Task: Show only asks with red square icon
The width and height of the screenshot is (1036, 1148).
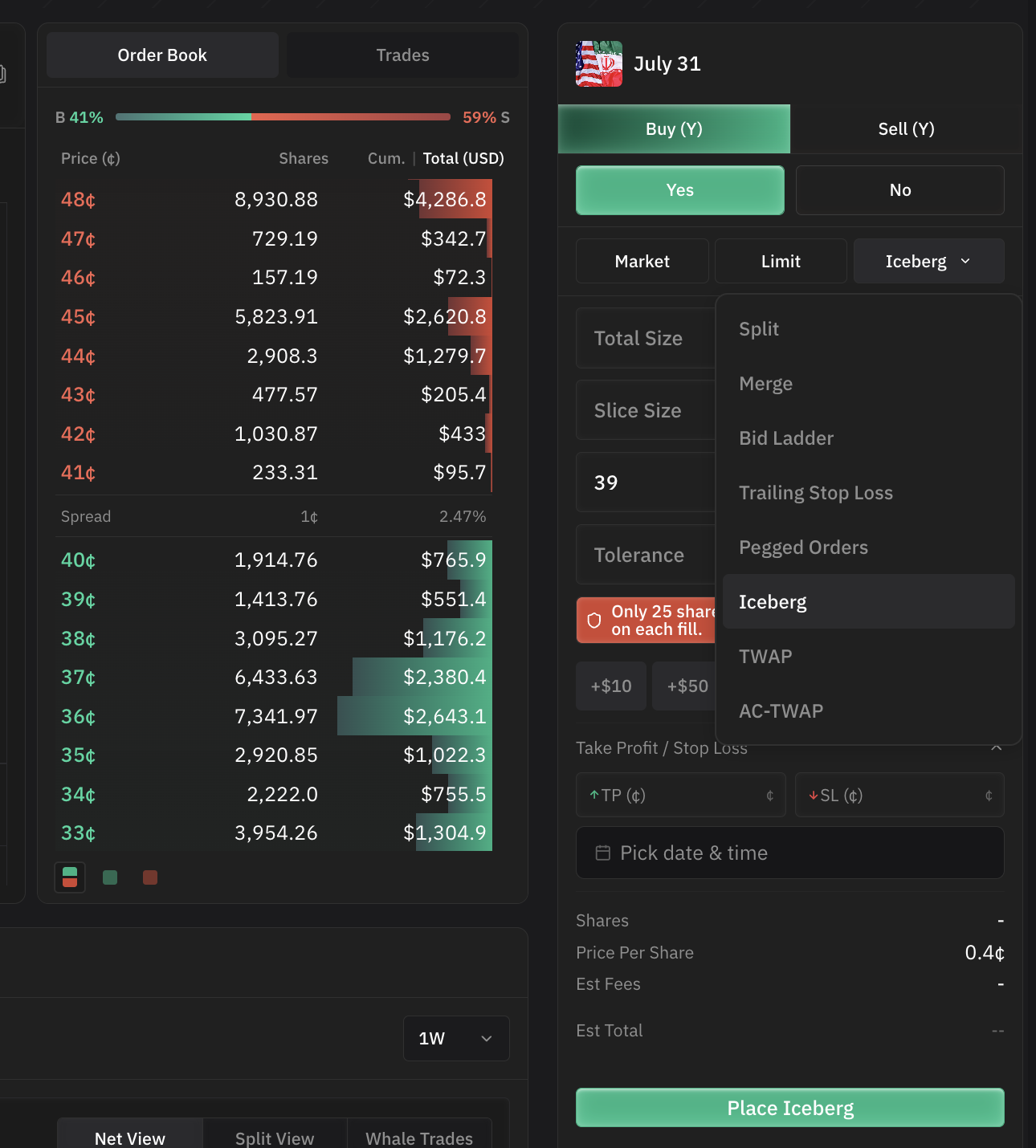Action: (150, 877)
